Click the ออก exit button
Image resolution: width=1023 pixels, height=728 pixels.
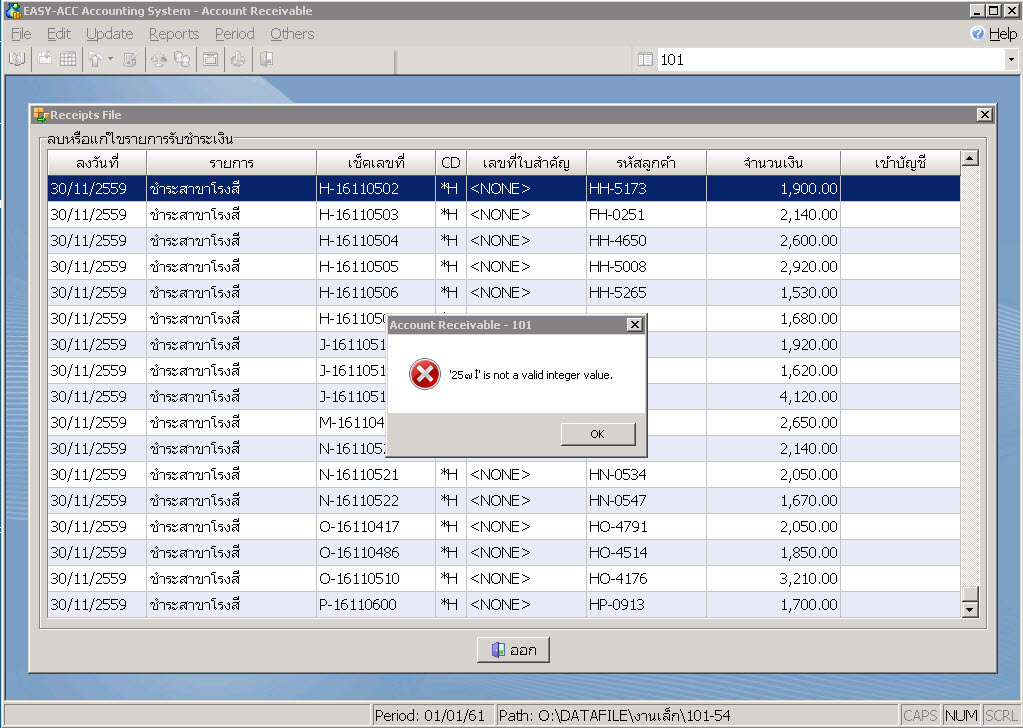pyautogui.click(x=513, y=650)
